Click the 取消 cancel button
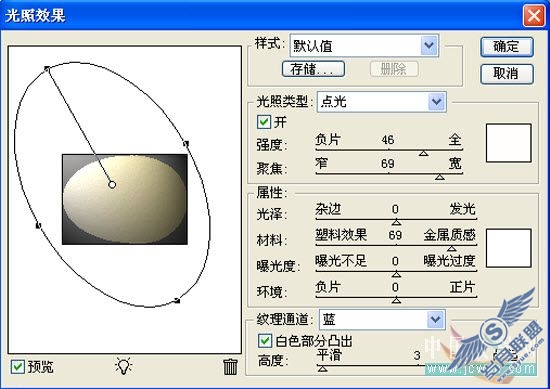The width and height of the screenshot is (550, 389). (507, 74)
